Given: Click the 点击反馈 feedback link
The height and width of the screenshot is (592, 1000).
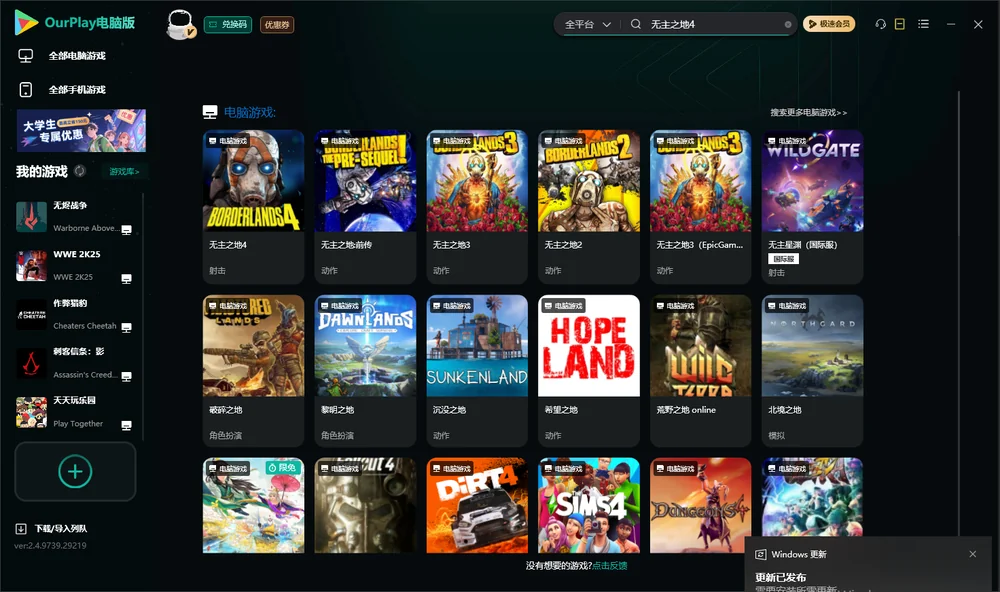Looking at the screenshot, I should (610, 565).
